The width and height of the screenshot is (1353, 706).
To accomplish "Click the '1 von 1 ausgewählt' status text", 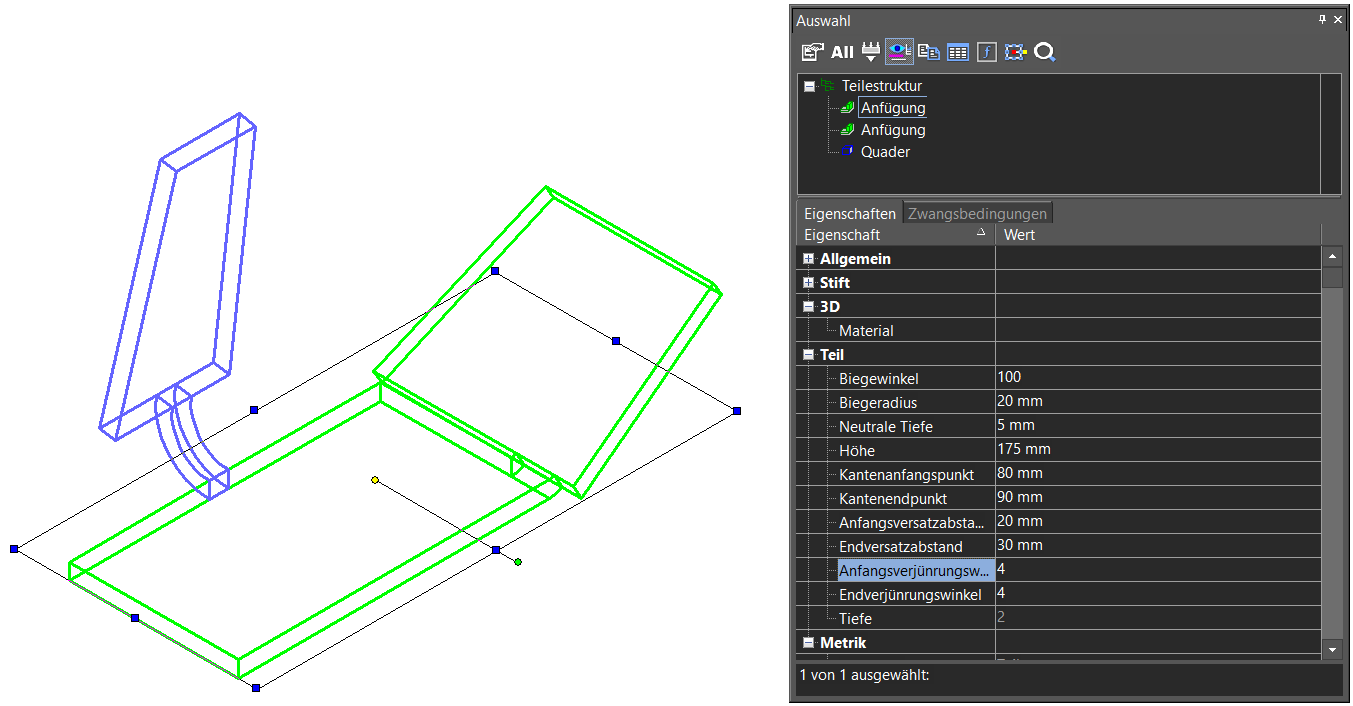I will [x=864, y=675].
